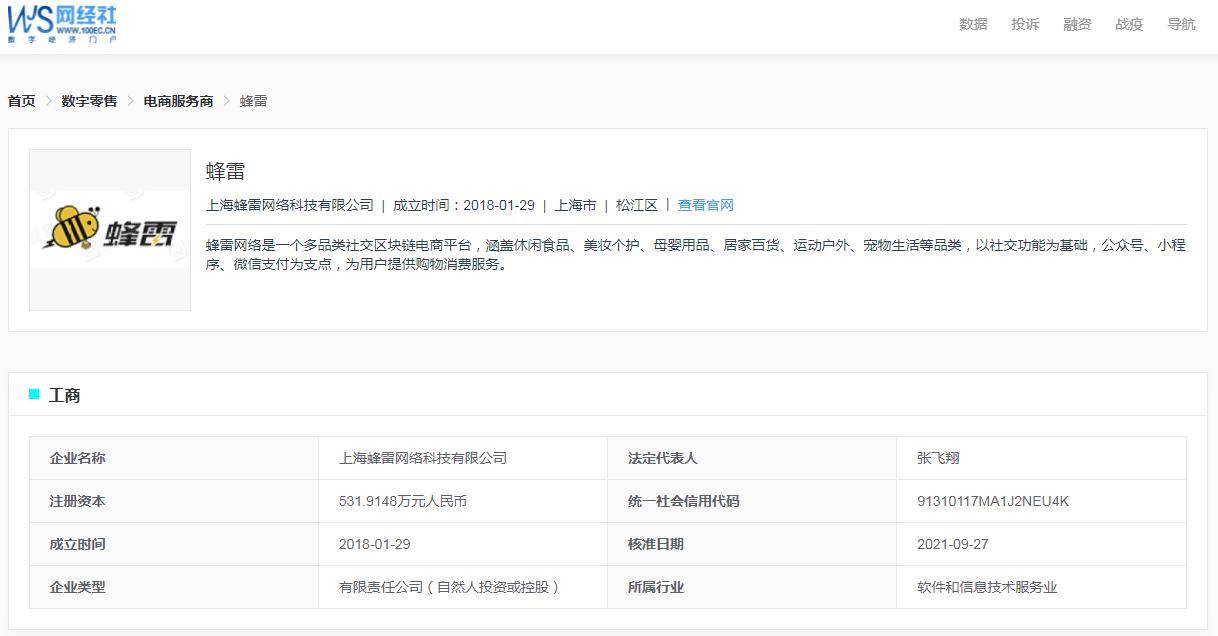1218x636 pixels.
Task: Select 成立时间：2018-01-29 in header line
Action: [464, 205]
